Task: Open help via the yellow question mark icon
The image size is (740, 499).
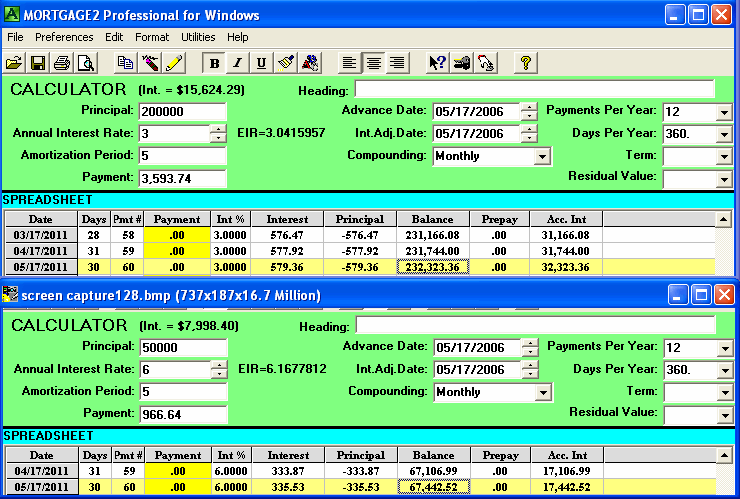Action: pos(525,63)
